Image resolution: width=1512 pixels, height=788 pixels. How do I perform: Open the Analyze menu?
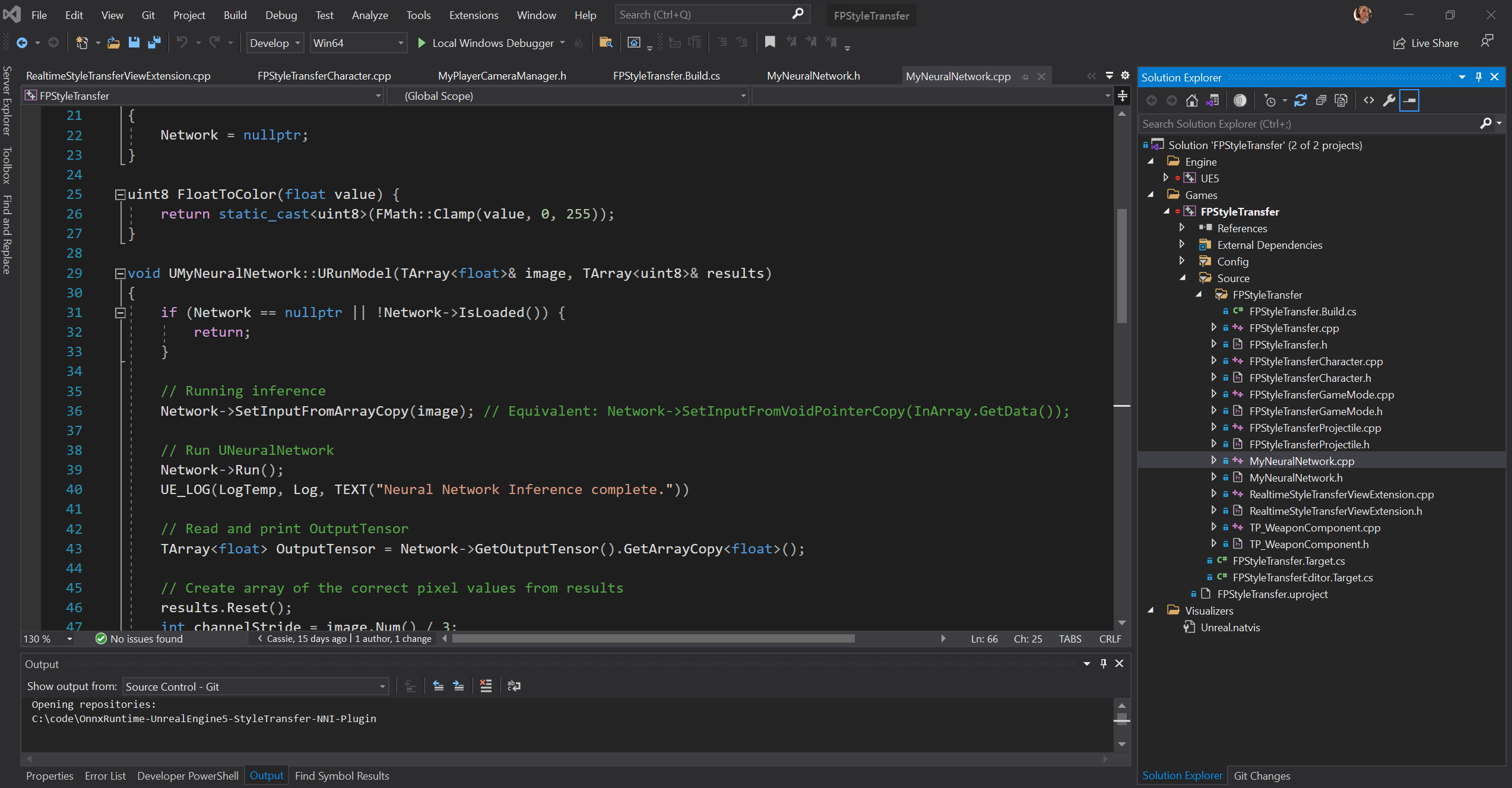tap(370, 15)
